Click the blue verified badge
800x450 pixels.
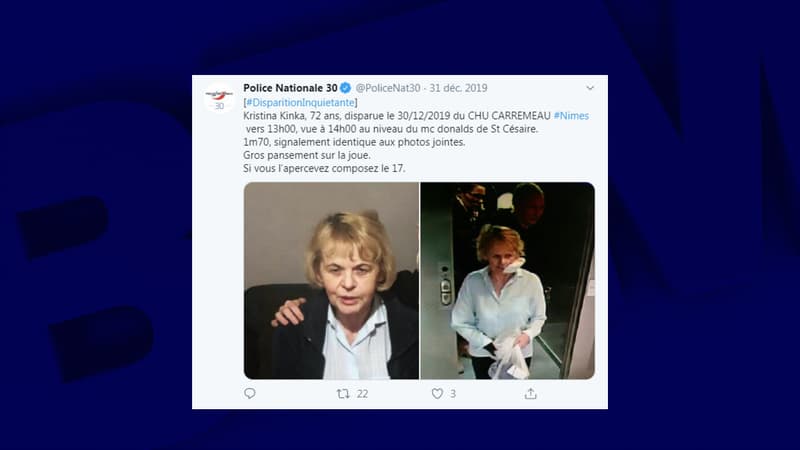tap(345, 88)
